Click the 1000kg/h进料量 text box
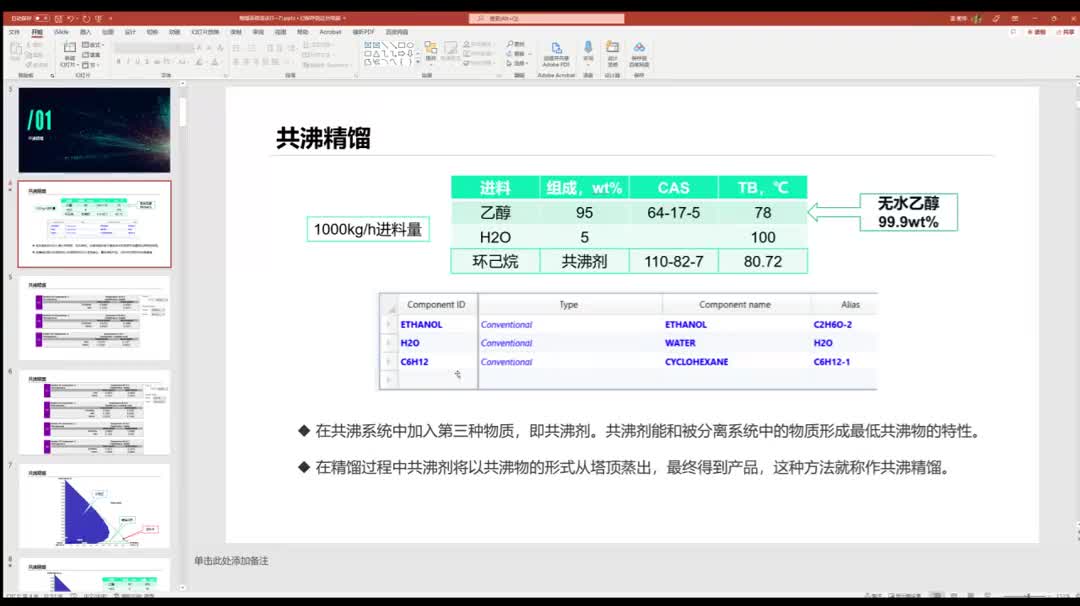Viewport: 1080px width, 606px height. coord(368,229)
